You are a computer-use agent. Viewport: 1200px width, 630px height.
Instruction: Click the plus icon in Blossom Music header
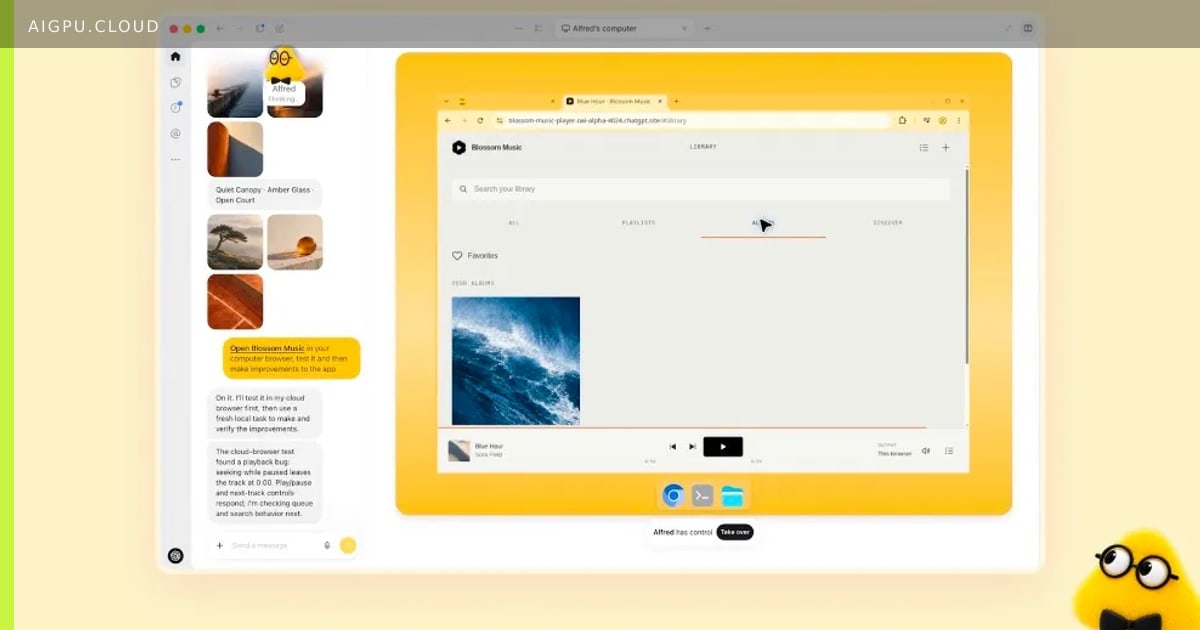click(x=946, y=148)
